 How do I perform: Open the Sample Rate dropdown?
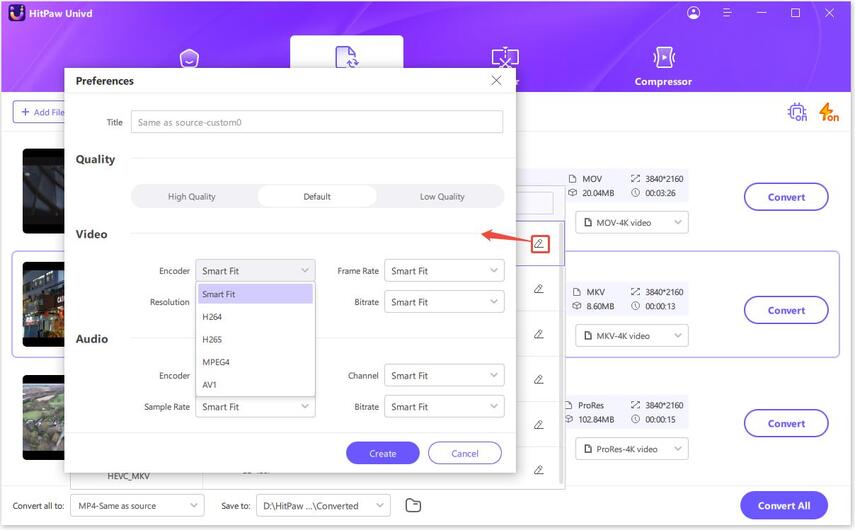(255, 407)
